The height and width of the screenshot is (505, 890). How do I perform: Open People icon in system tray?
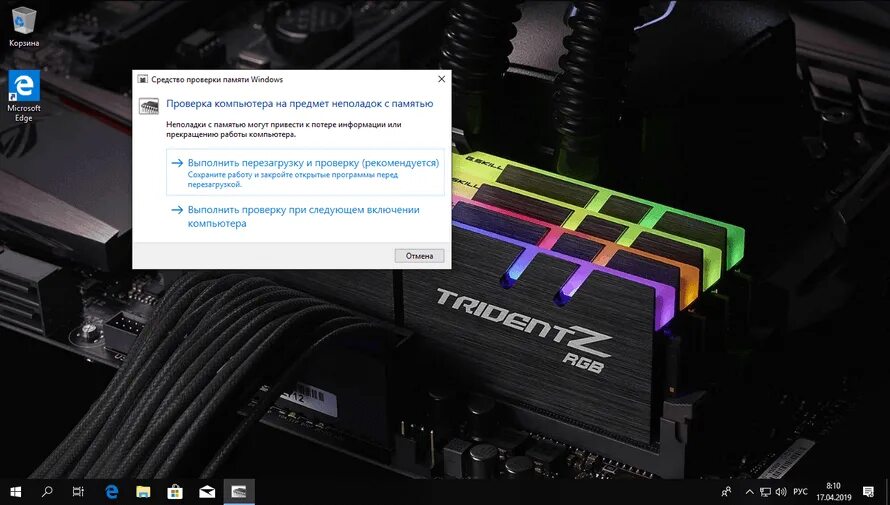tap(726, 492)
